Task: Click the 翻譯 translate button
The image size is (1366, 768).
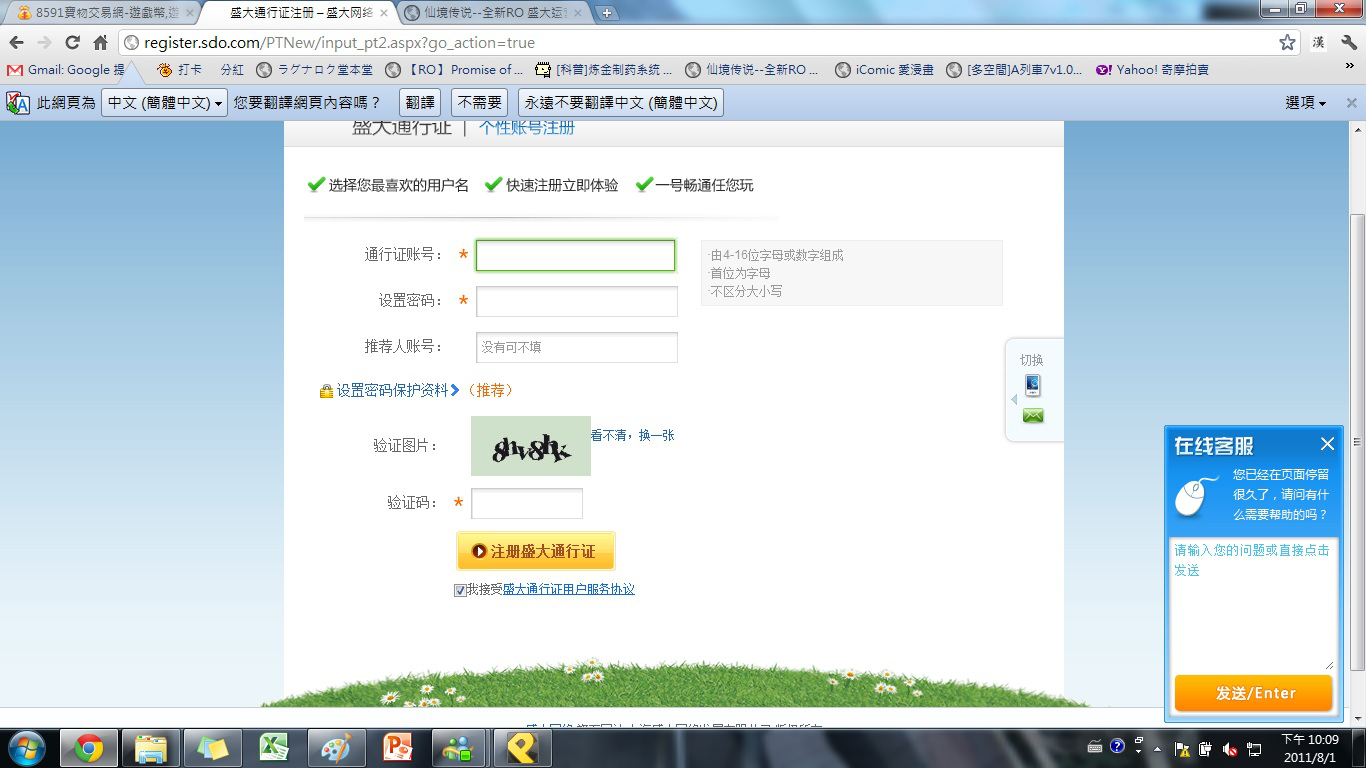Action: click(420, 103)
